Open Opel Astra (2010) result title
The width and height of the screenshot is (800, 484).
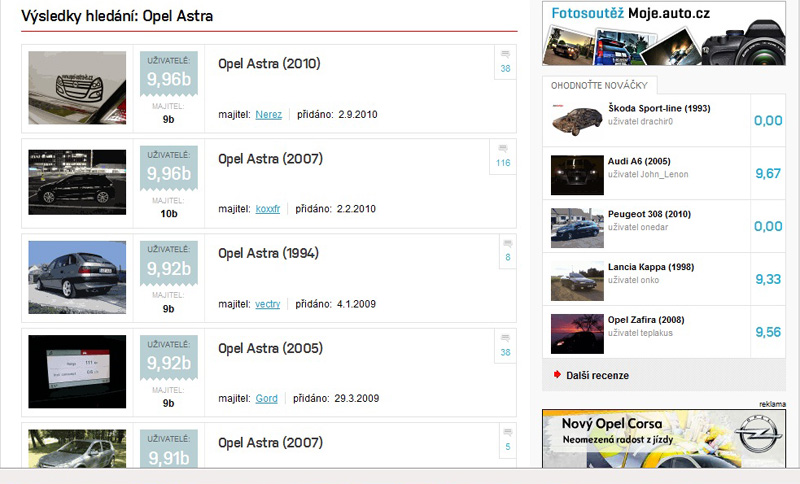[x=269, y=64]
